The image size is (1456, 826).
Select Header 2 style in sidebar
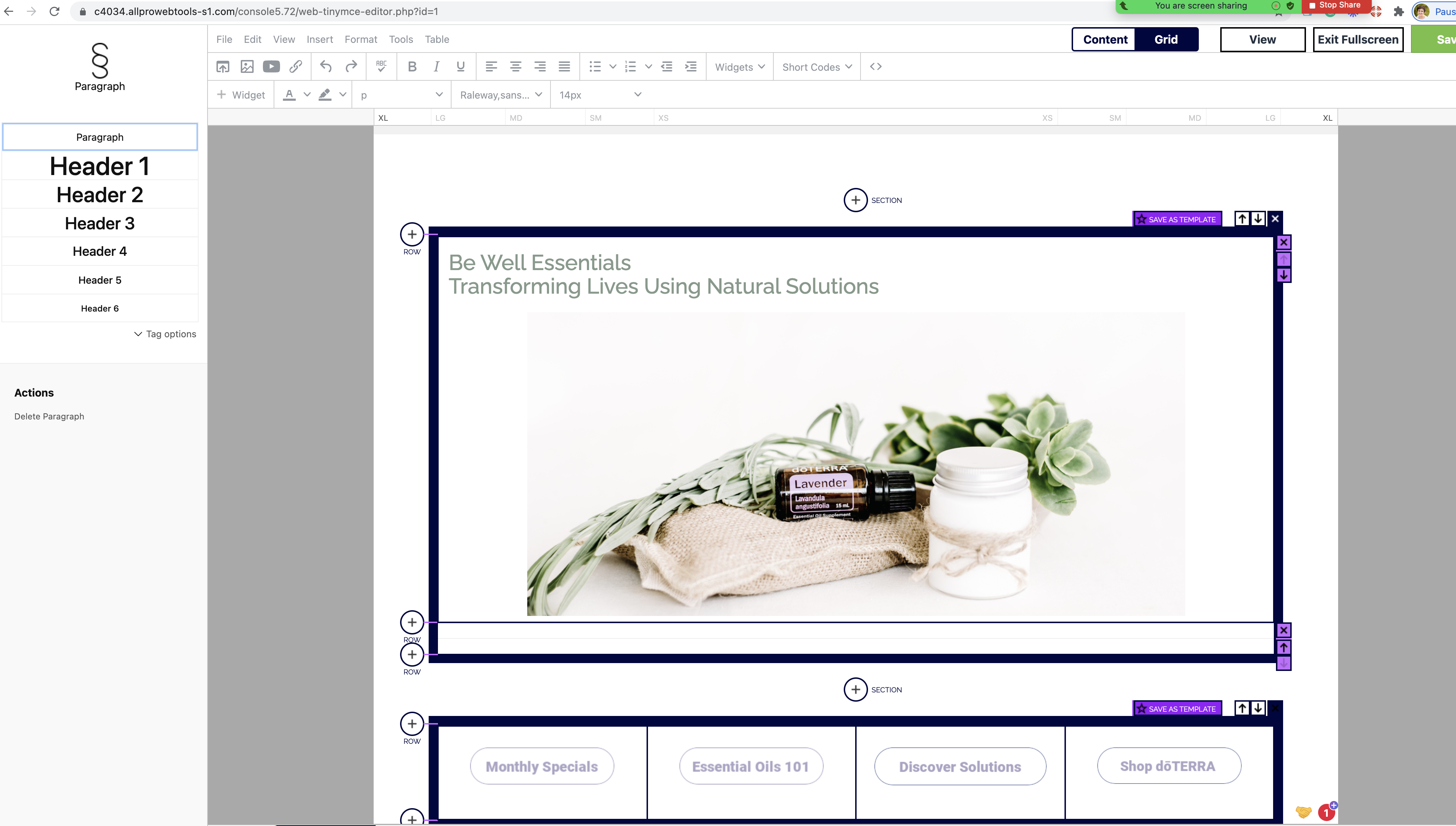pos(100,195)
